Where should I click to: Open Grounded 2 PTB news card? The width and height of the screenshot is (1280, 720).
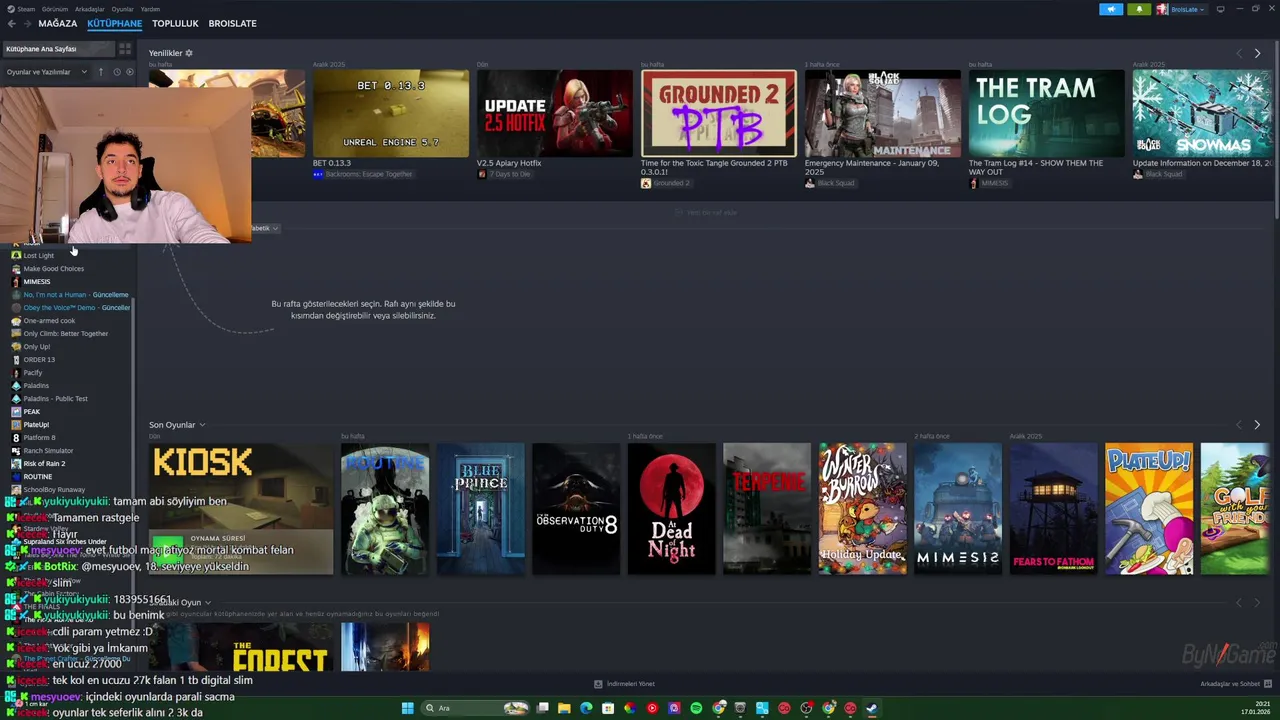point(719,113)
